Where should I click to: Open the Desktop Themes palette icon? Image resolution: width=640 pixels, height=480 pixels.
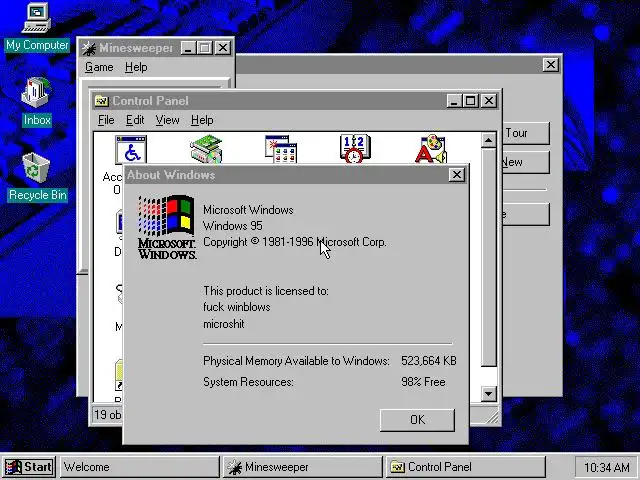(431, 150)
